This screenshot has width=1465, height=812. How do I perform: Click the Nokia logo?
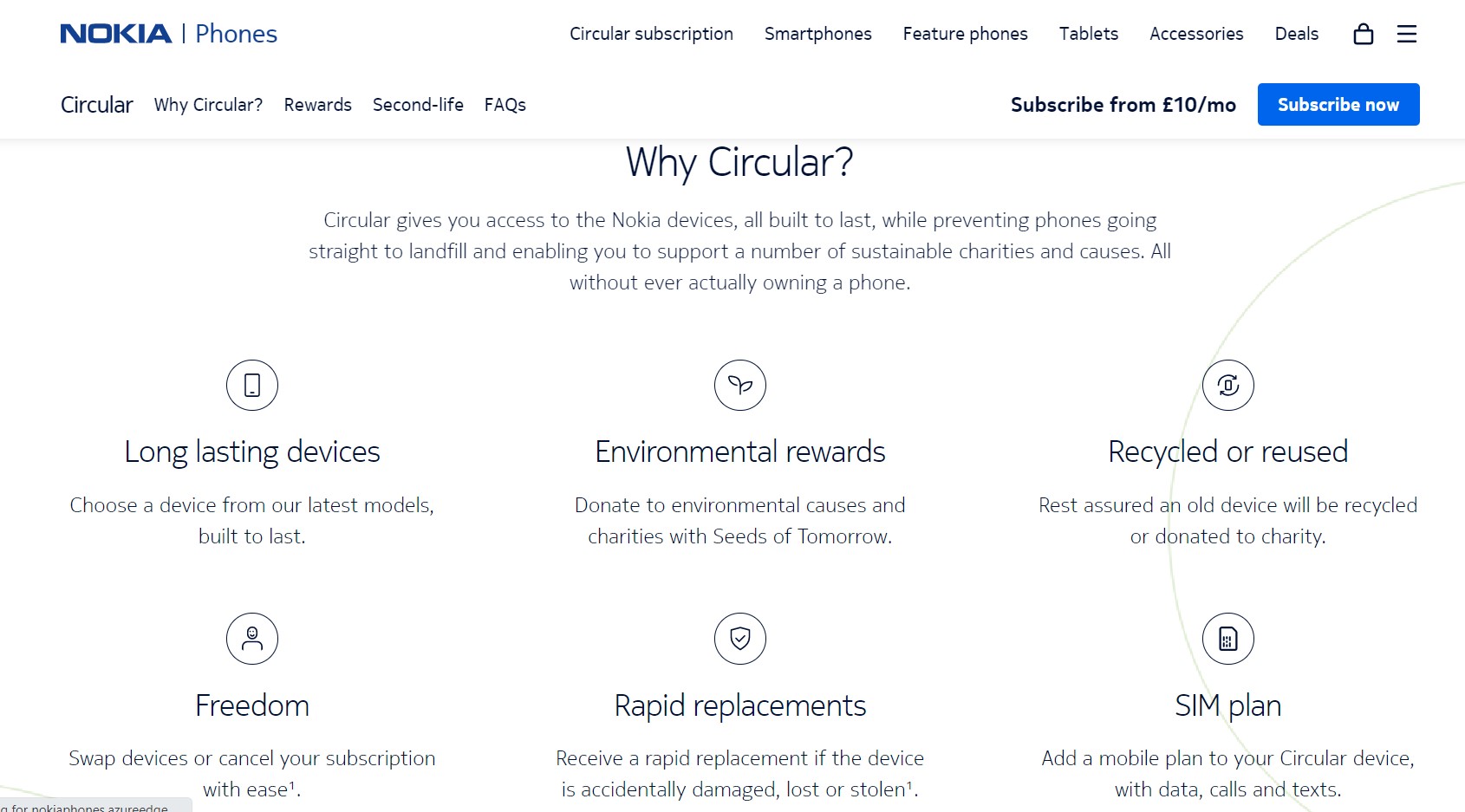116,34
